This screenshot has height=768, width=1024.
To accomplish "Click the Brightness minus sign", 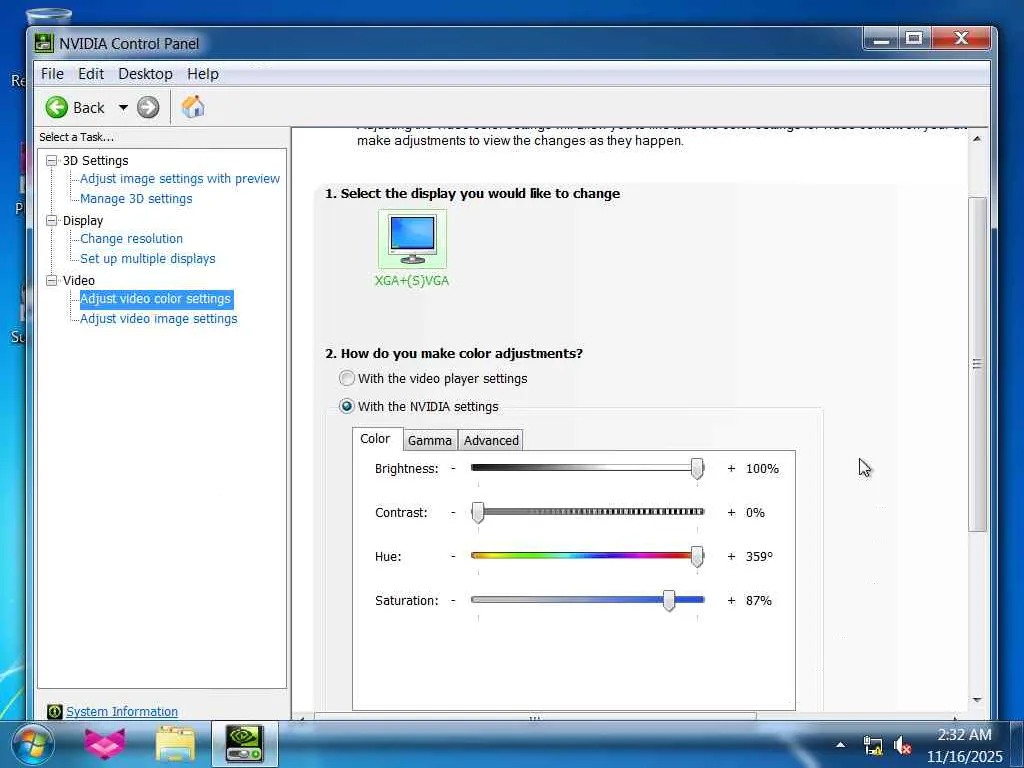I will (453, 468).
